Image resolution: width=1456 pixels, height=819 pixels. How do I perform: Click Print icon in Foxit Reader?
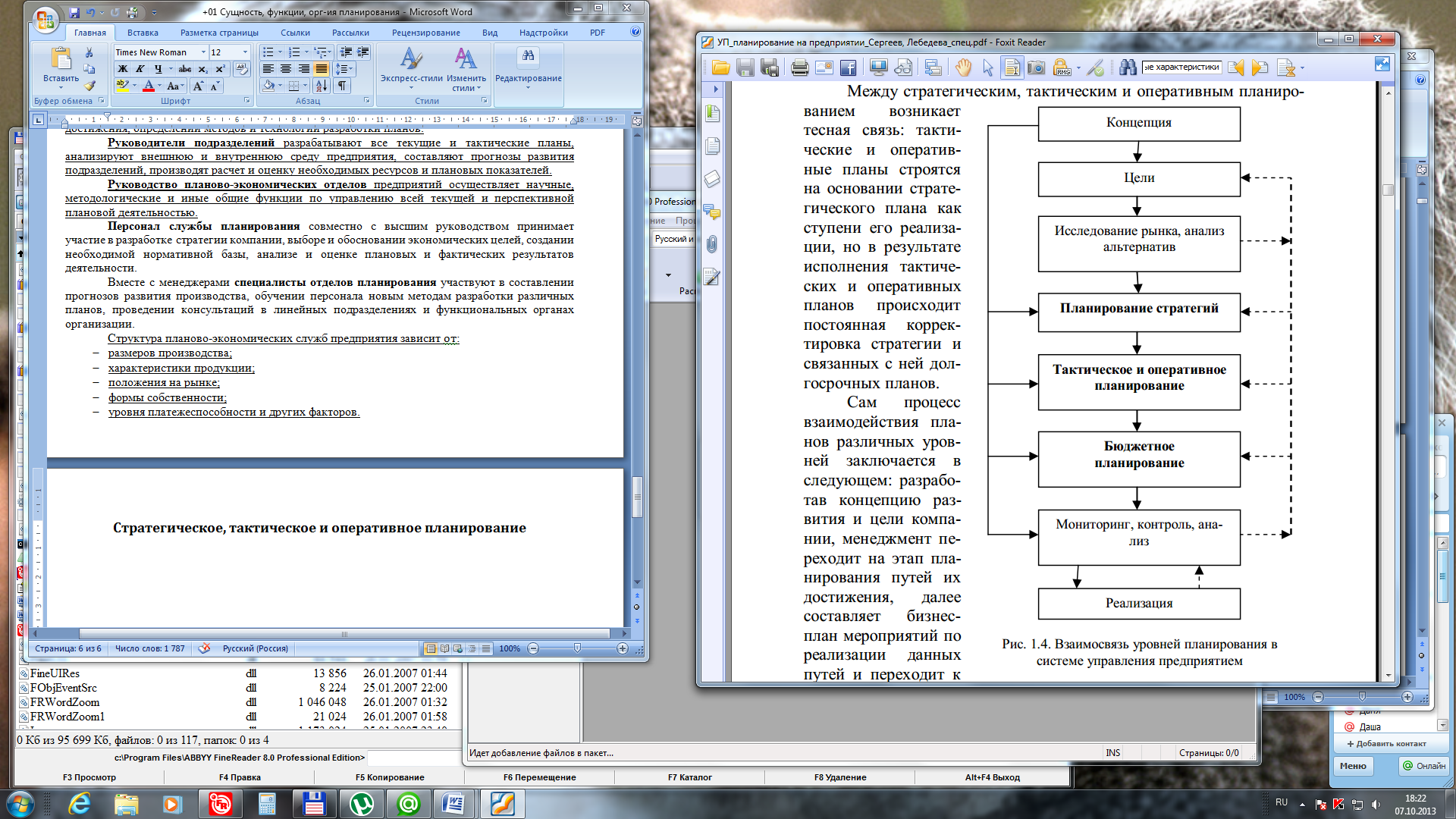coord(799,68)
